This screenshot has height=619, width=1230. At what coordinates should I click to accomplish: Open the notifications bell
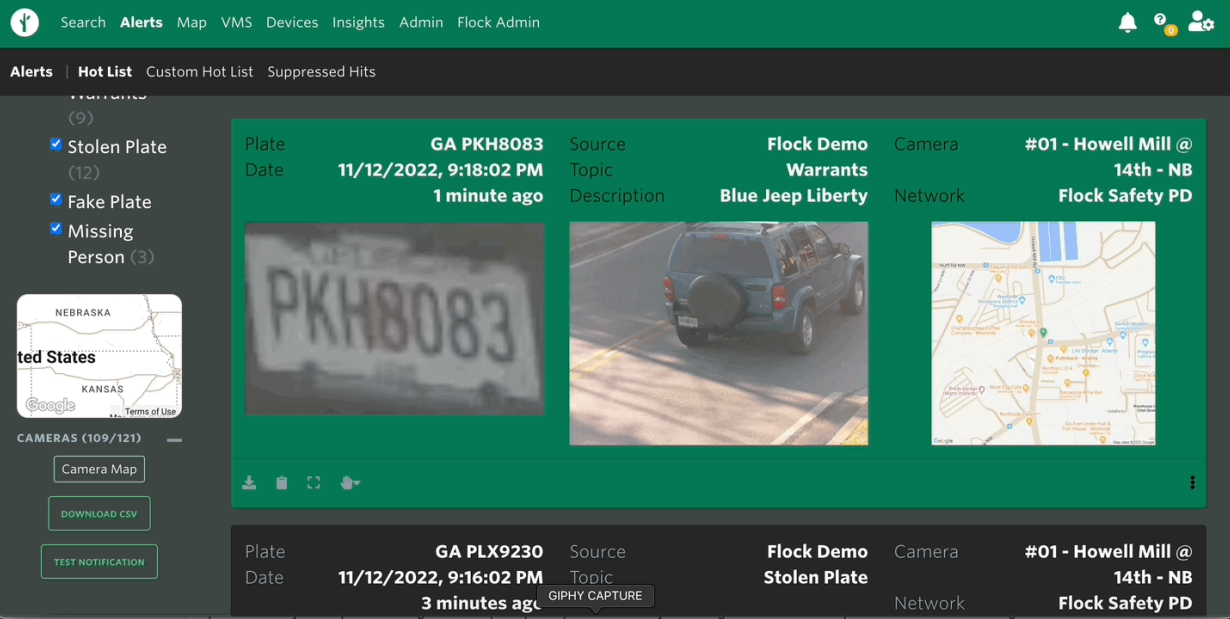tap(1127, 22)
